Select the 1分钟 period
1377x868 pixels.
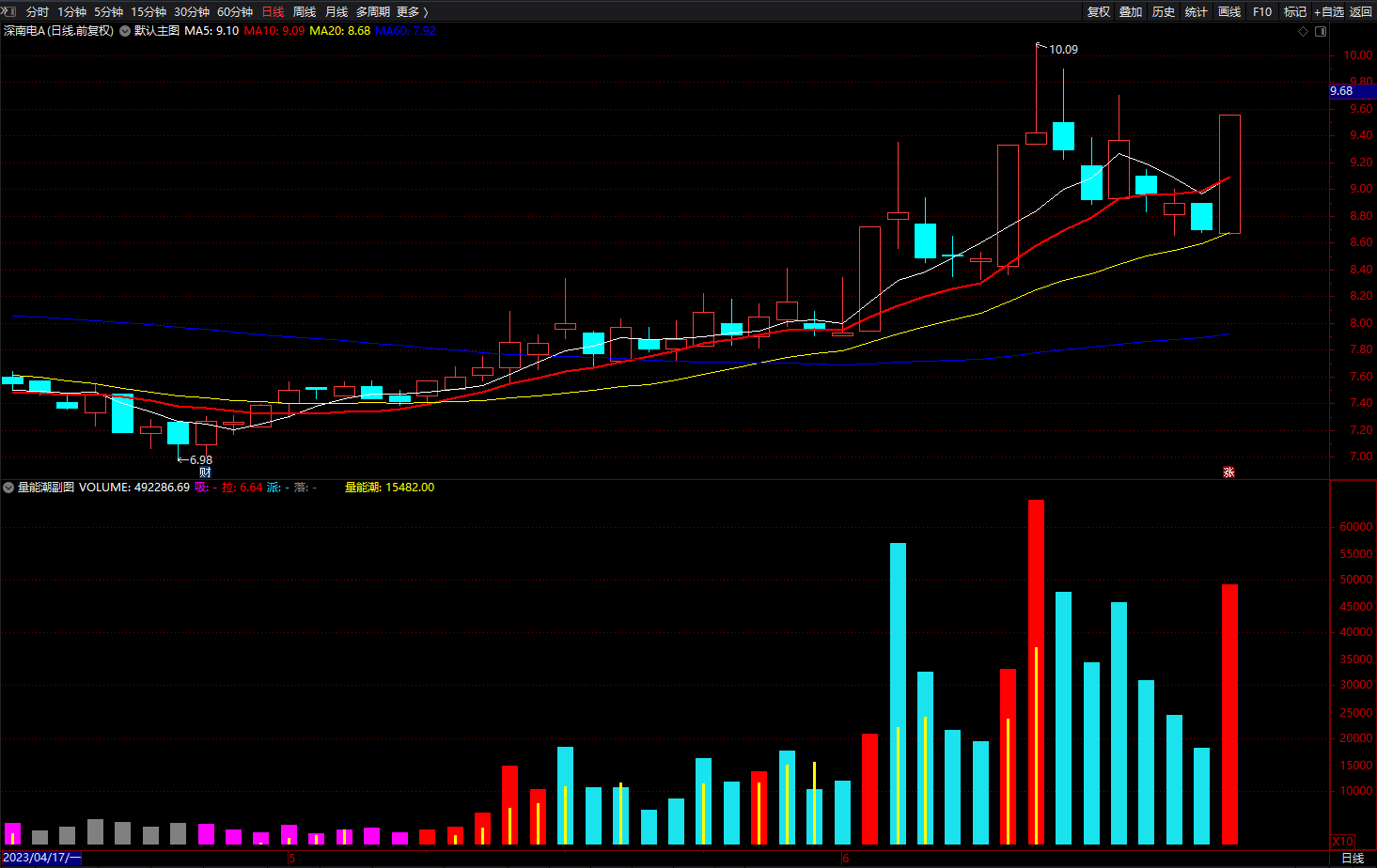(x=72, y=11)
